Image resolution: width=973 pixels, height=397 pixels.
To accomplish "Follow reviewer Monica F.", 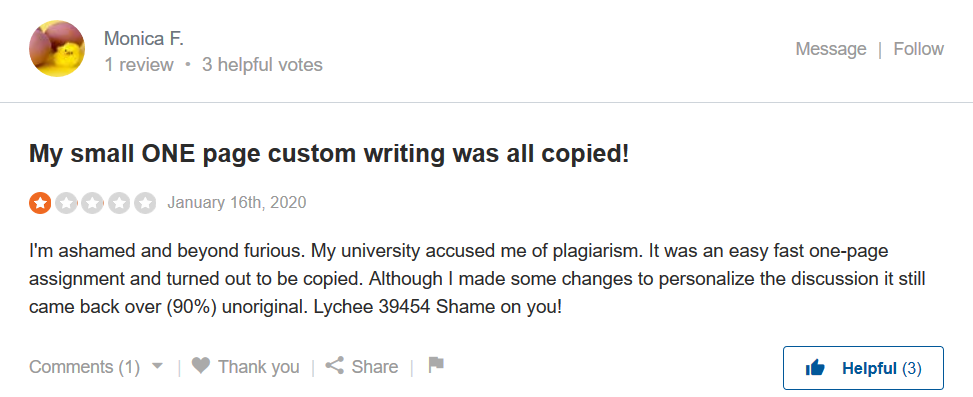I will click(918, 49).
